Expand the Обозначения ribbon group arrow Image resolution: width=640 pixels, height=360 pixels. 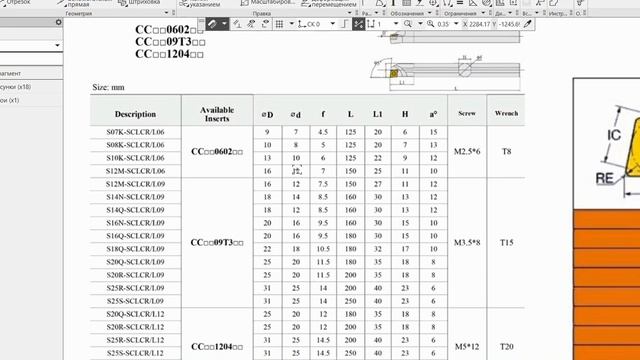(x=429, y=13)
